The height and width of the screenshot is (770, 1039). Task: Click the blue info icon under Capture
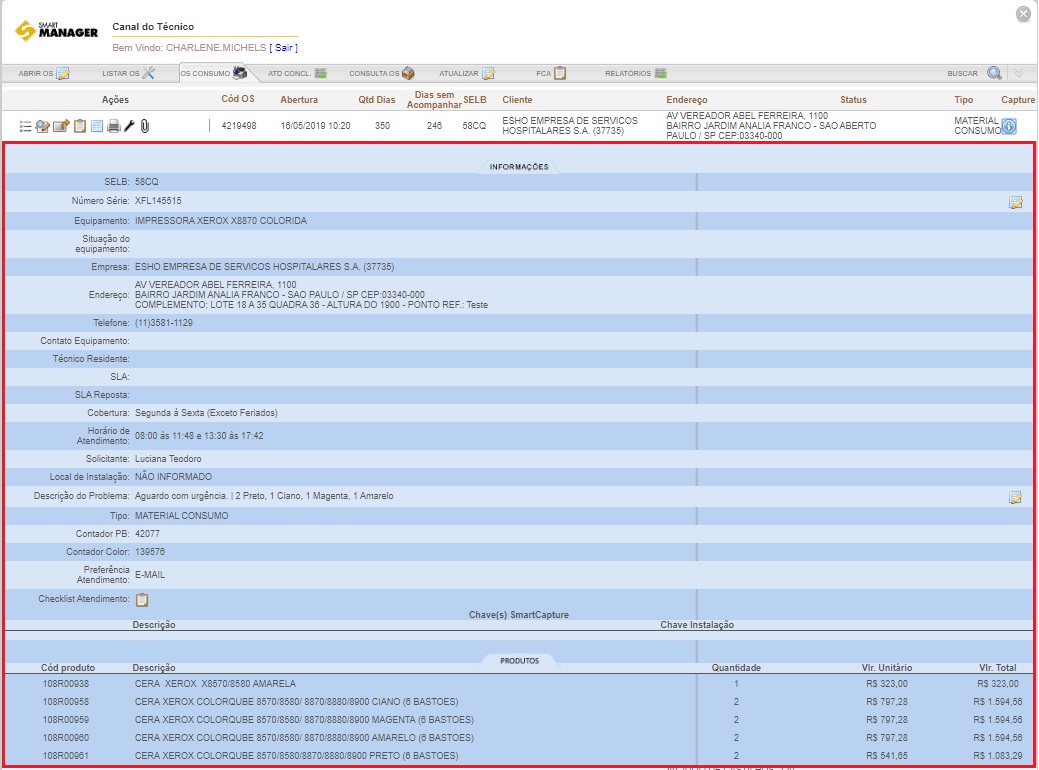(1009, 126)
